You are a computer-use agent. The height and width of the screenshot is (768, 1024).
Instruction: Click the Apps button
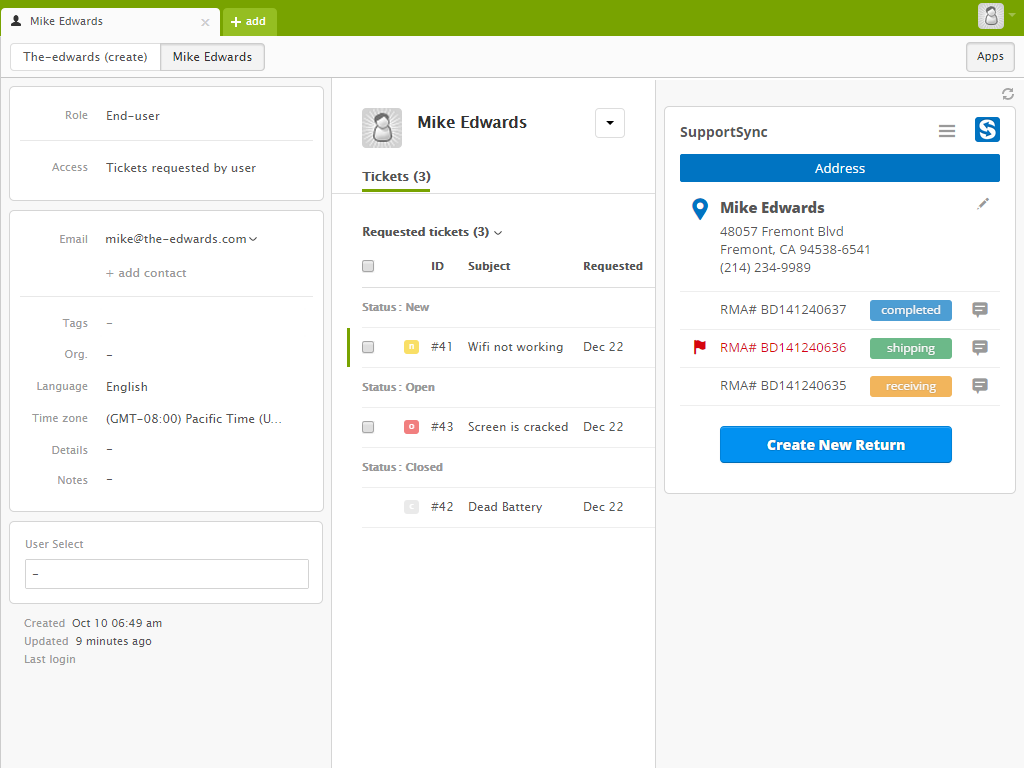pos(990,57)
